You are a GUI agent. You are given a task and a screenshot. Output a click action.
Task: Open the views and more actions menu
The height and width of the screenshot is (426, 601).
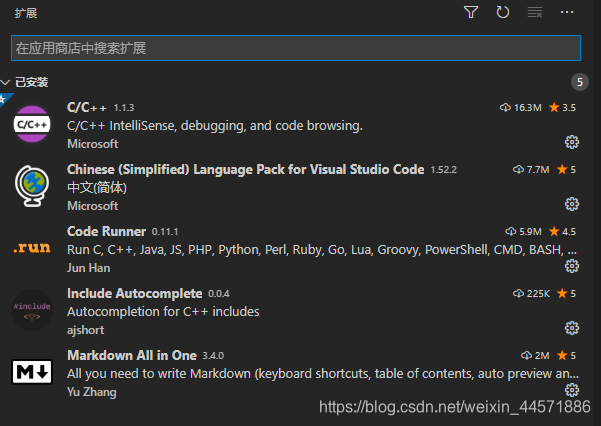(567, 12)
